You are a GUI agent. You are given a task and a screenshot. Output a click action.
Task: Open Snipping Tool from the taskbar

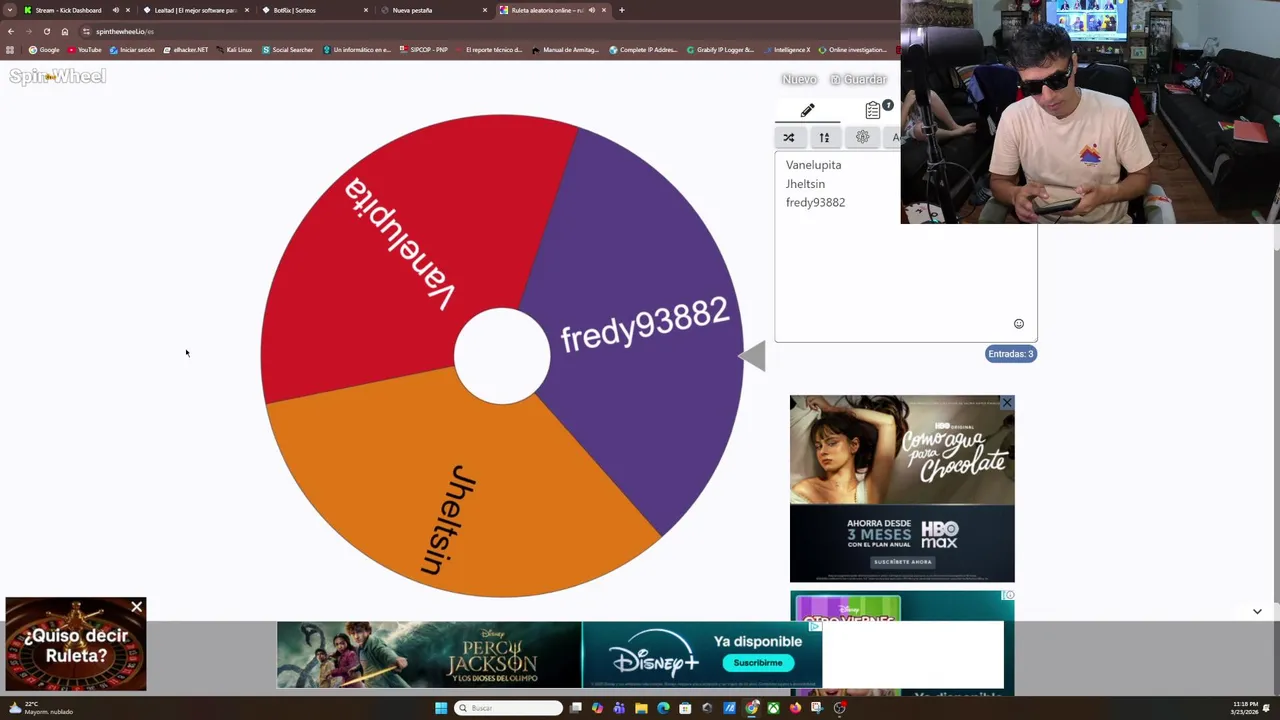click(x=817, y=708)
